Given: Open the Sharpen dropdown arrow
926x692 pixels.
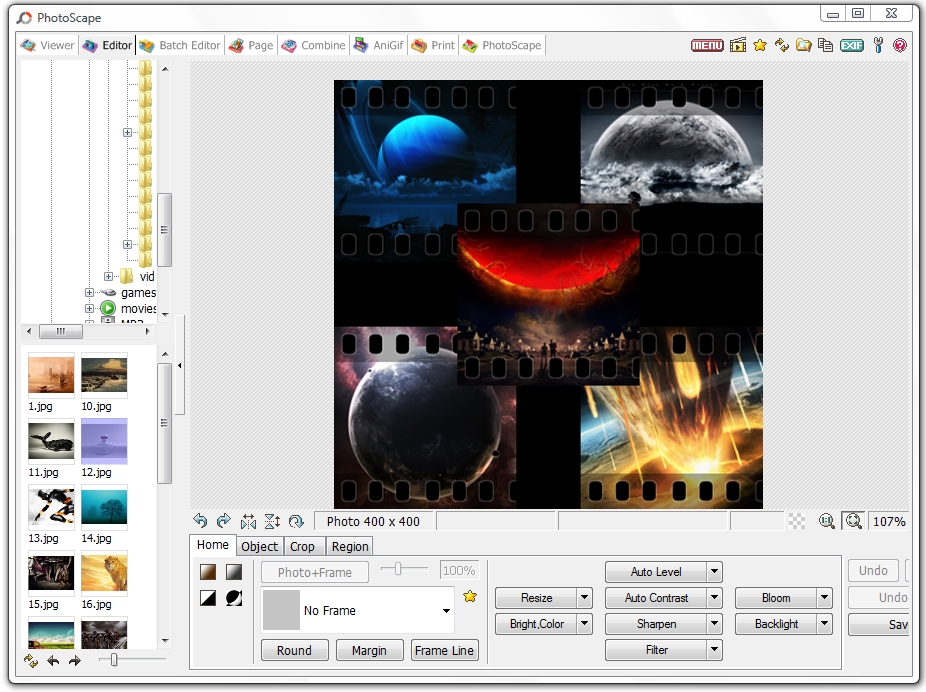Looking at the screenshot, I should click(x=715, y=624).
